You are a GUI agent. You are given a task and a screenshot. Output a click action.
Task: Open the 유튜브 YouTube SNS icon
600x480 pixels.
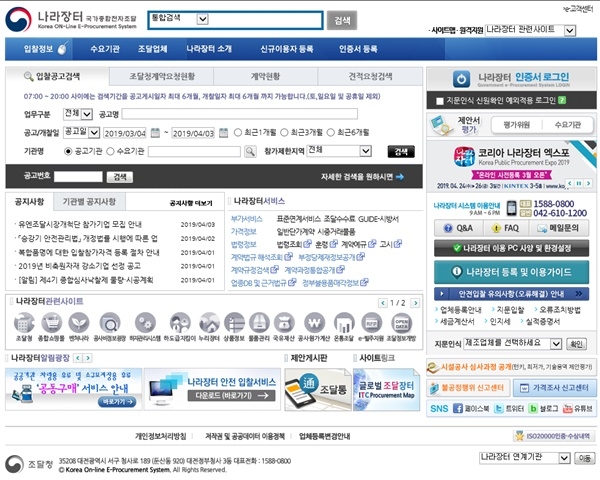click(567, 408)
